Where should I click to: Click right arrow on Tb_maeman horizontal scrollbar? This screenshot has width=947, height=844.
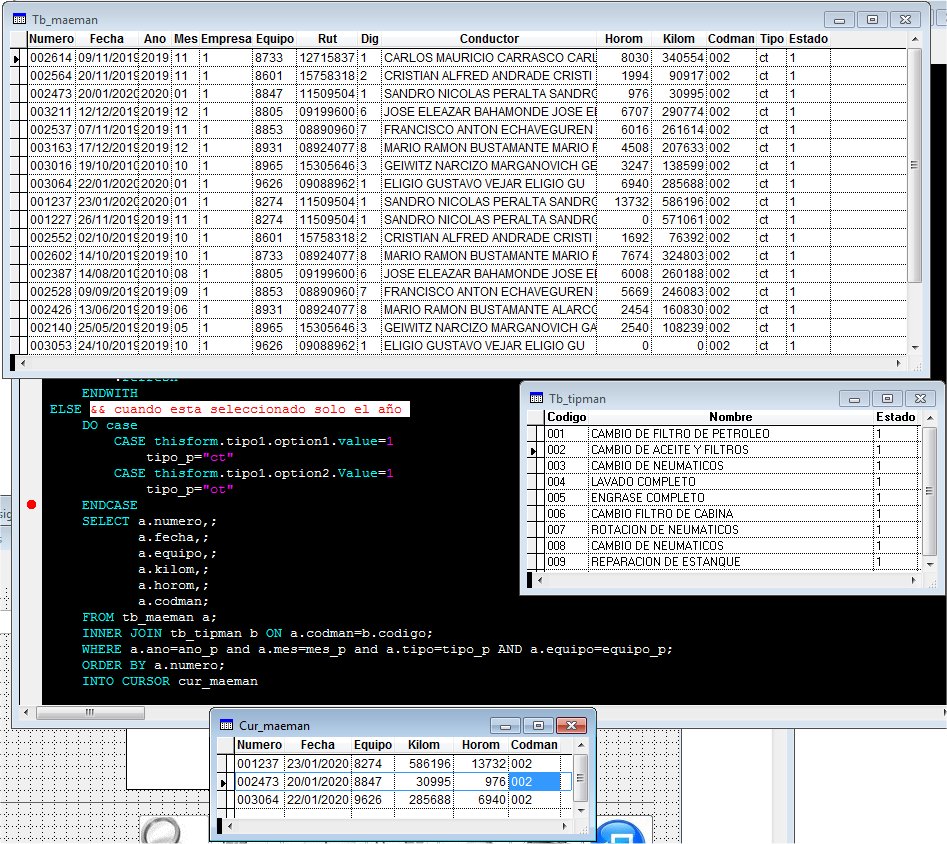[x=899, y=363]
